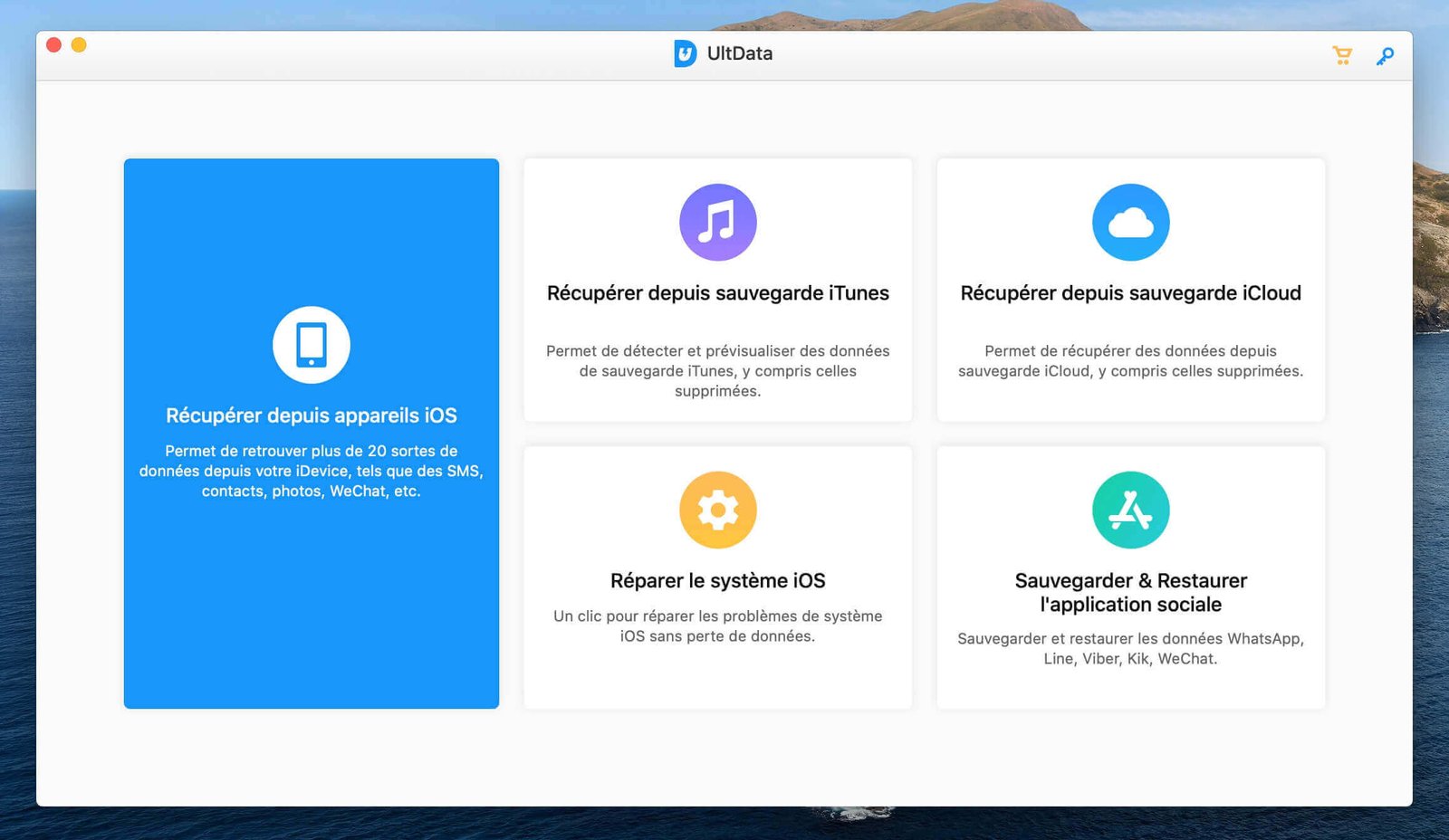Open Récupérer depuis appareils iOS heading
This screenshot has height=840, width=1449.
[312, 415]
